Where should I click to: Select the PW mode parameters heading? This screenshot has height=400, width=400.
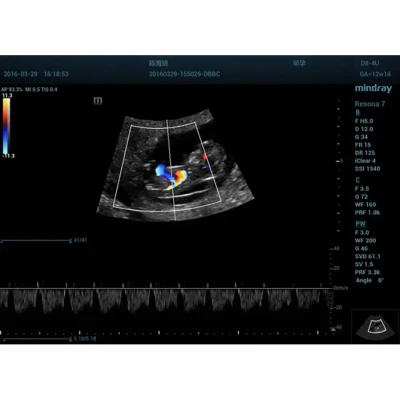[360, 224]
